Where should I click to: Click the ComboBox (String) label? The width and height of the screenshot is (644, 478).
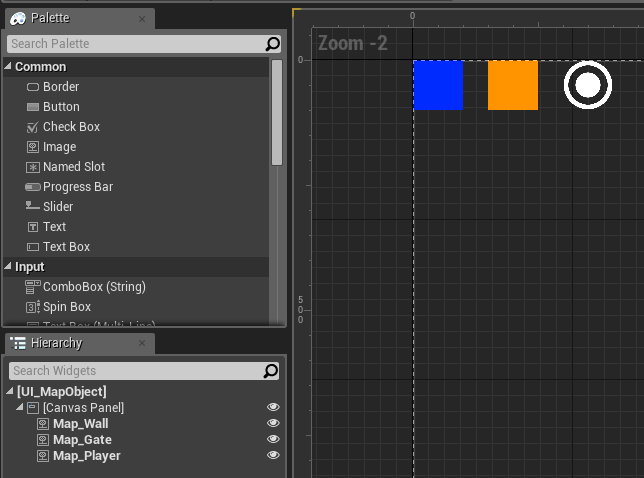point(94,287)
